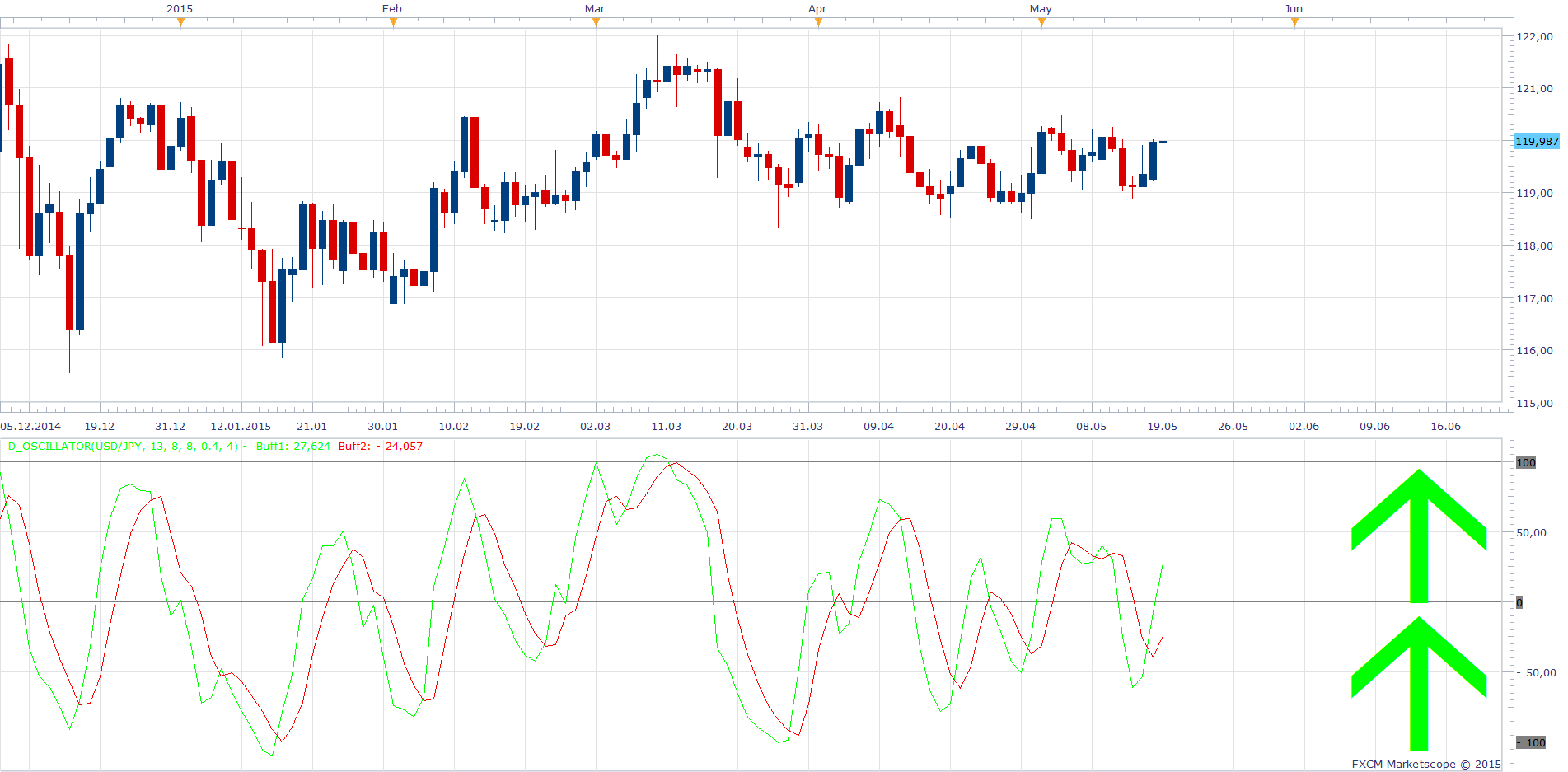
Task: Click the 122,00 price axis label
Action: (x=1535, y=36)
